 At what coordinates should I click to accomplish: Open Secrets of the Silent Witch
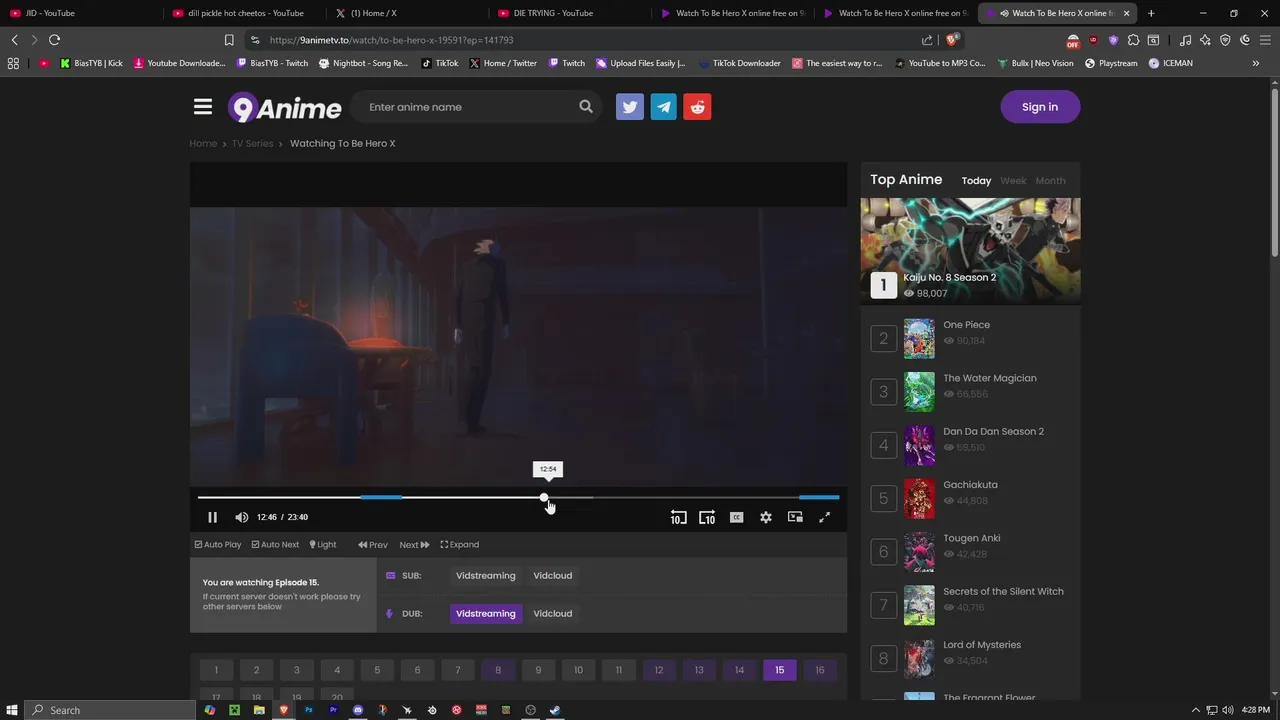[1003, 592]
